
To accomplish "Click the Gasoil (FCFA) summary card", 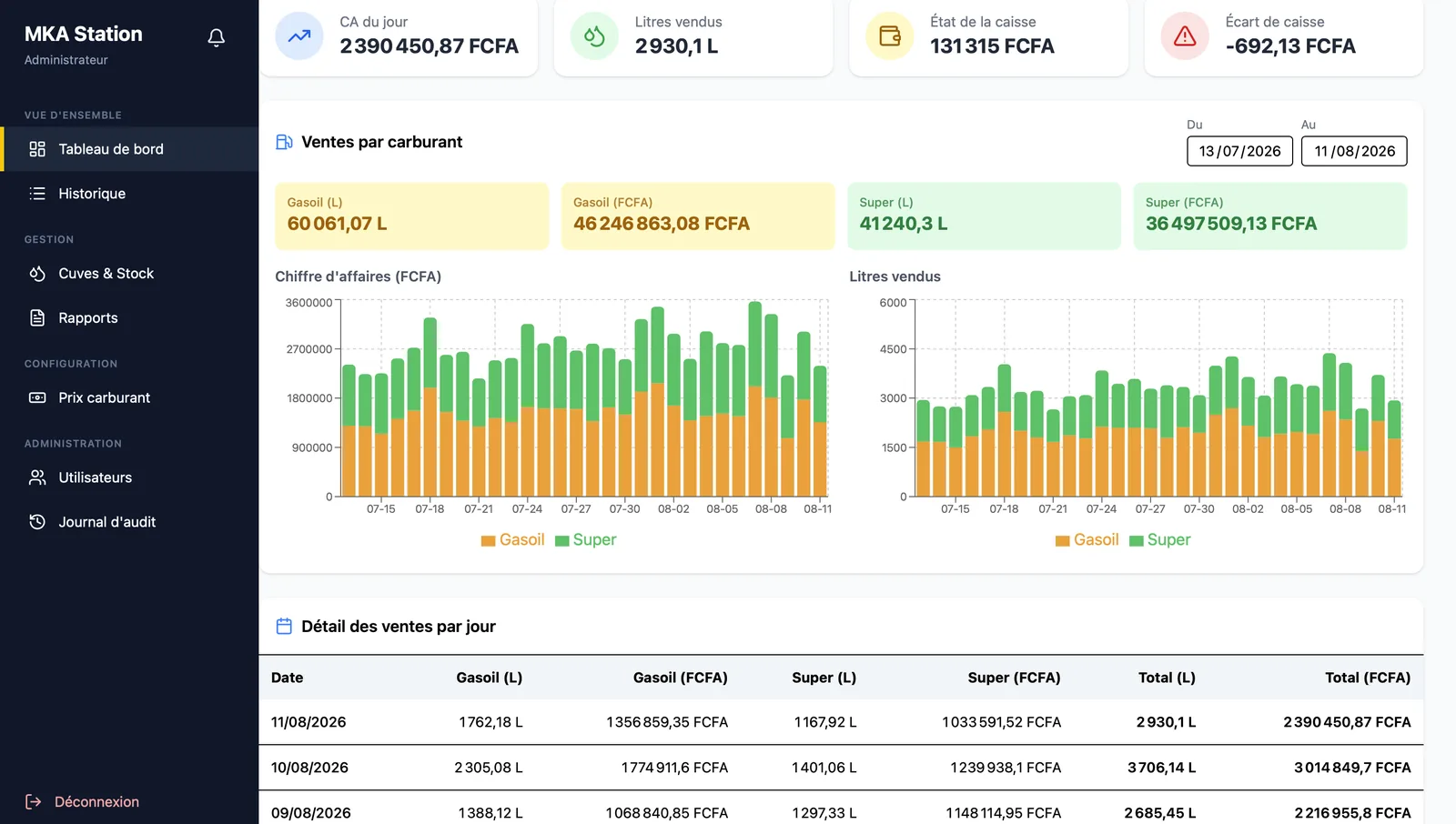I will tap(698, 216).
